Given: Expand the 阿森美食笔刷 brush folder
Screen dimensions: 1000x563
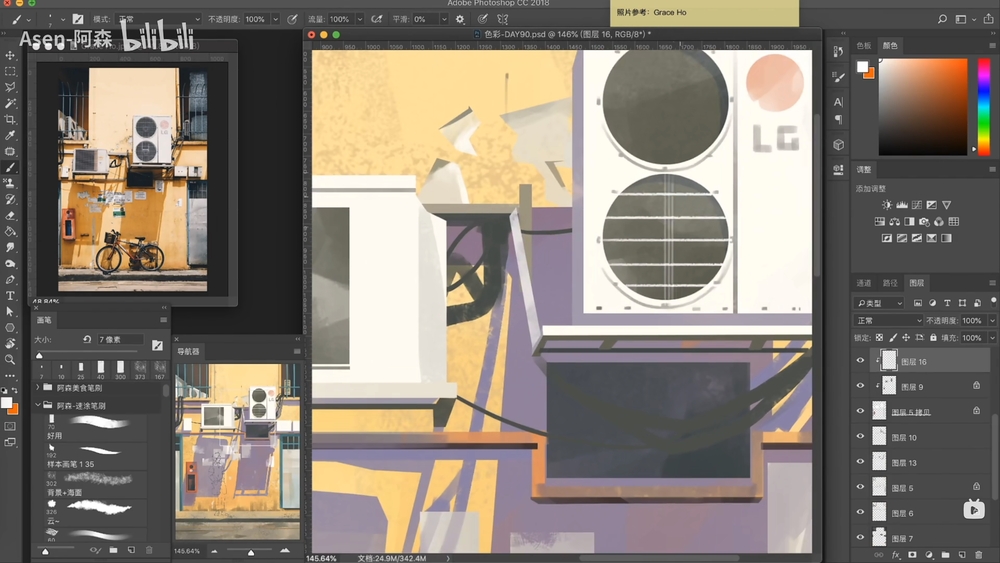Looking at the screenshot, I should click(38, 387).
